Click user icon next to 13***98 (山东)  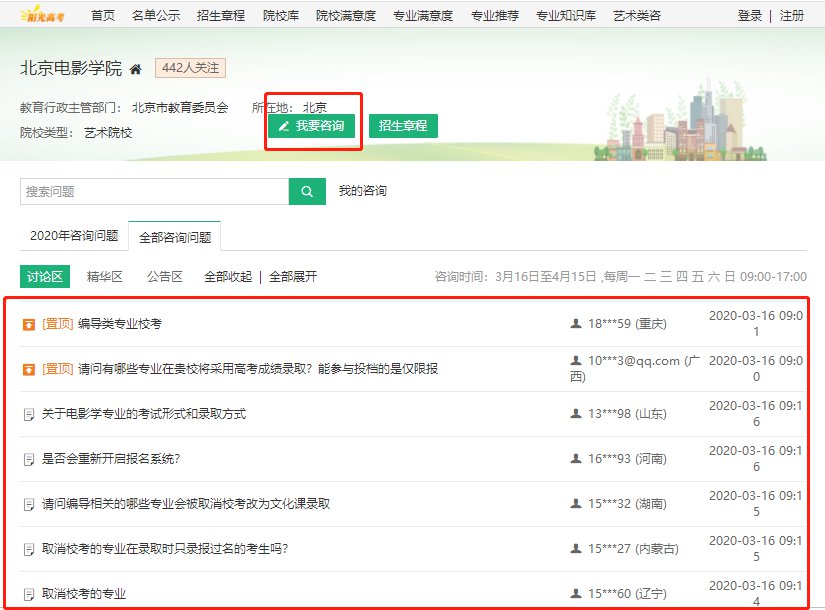575,414
